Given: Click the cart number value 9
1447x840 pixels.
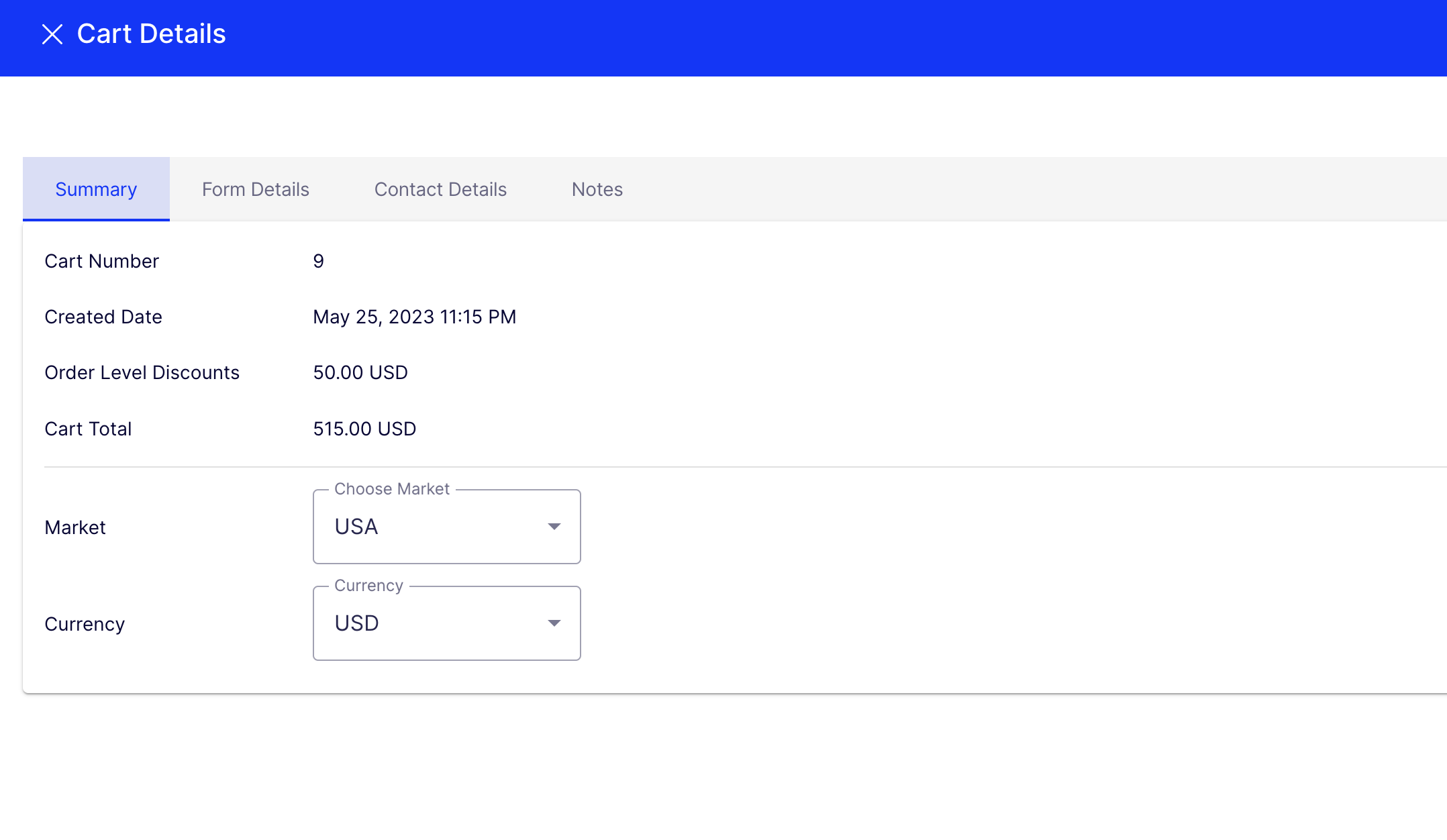Looking at the screenshot, I should [318, 261].
